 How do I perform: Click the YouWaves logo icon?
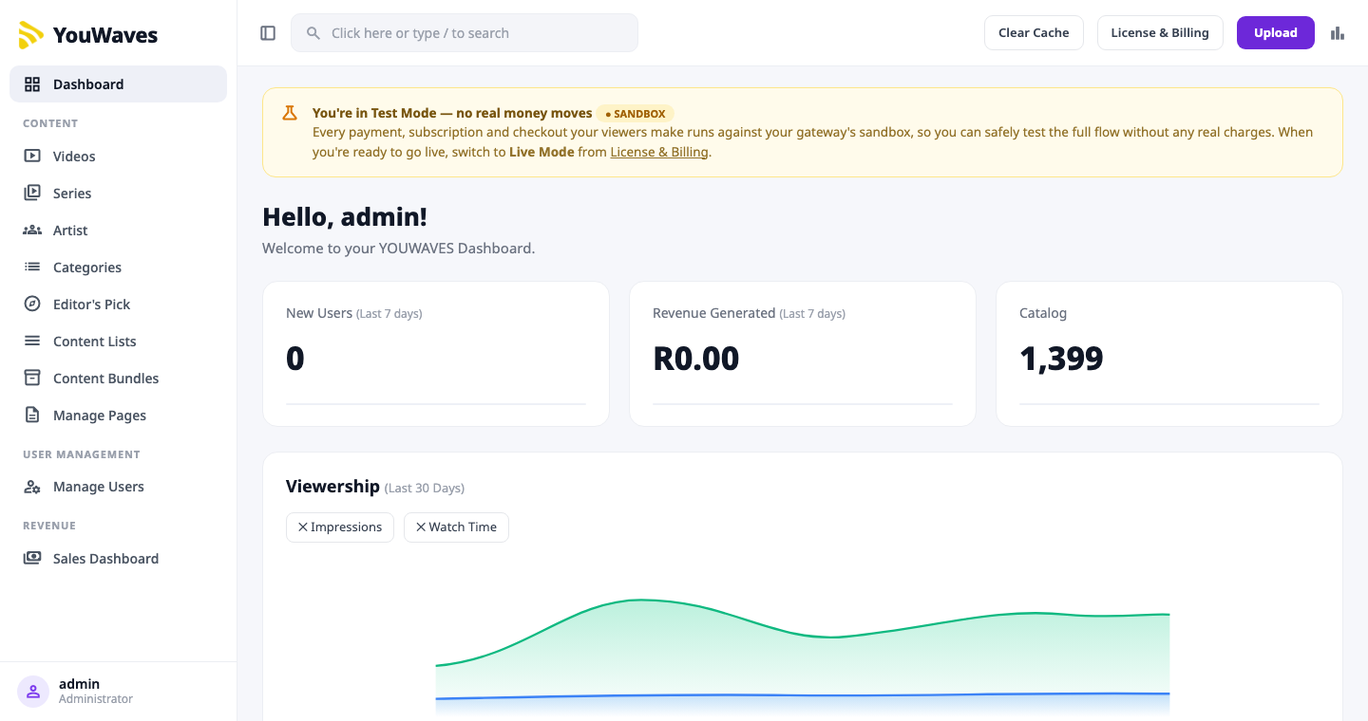point(31,35)
